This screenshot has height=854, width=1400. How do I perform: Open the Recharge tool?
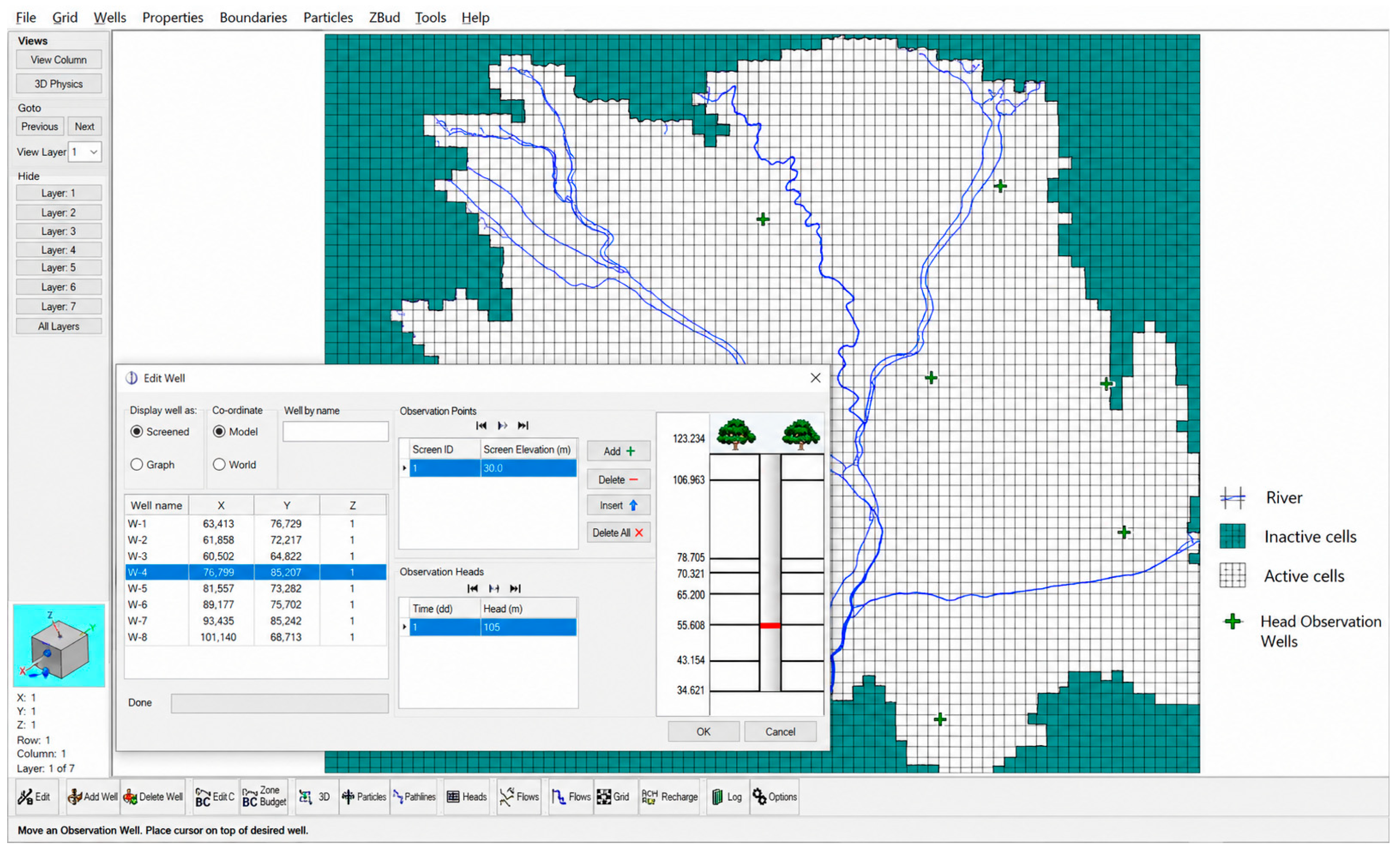(x=670, y=797)
